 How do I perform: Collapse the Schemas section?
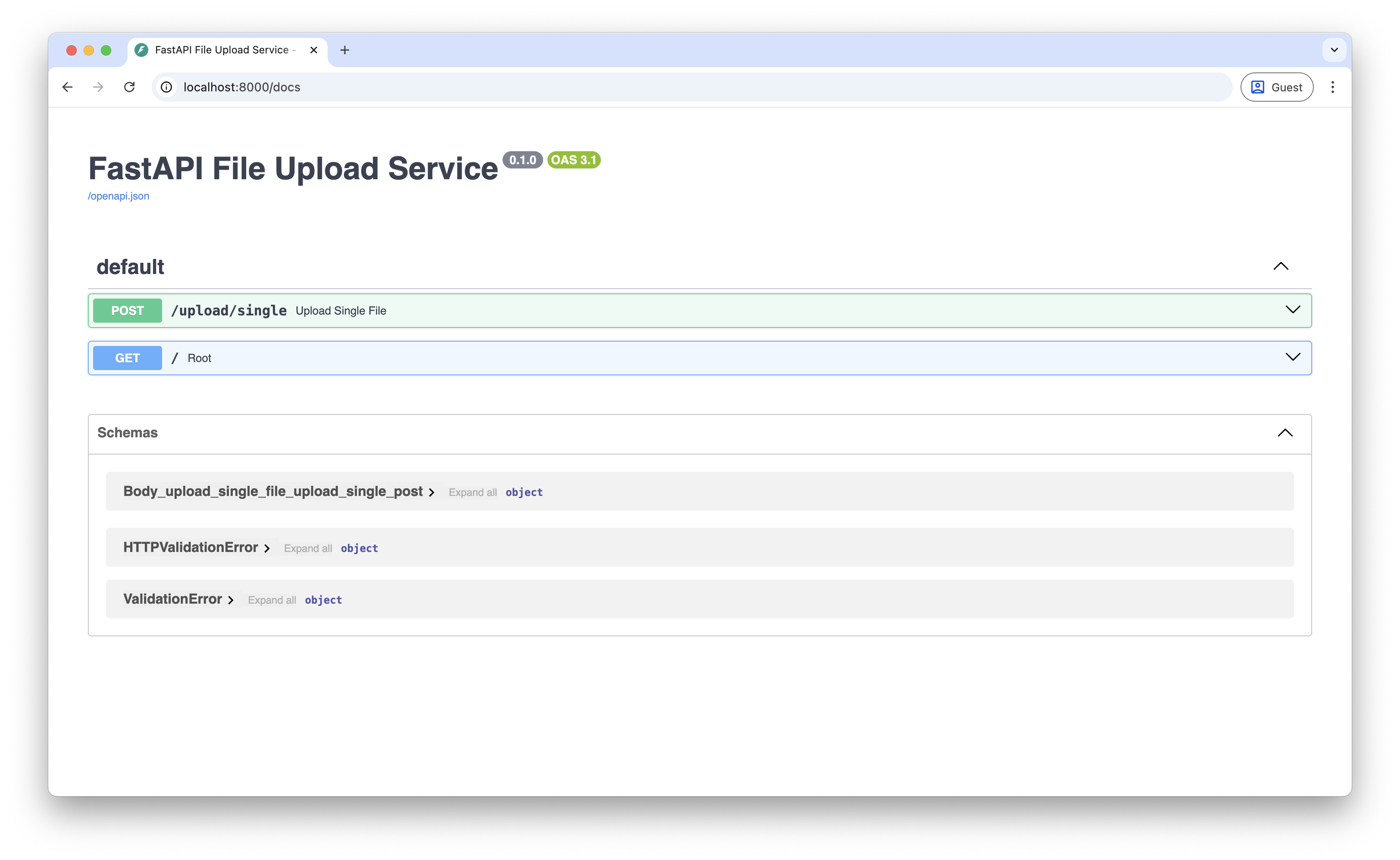point(1285,433)
